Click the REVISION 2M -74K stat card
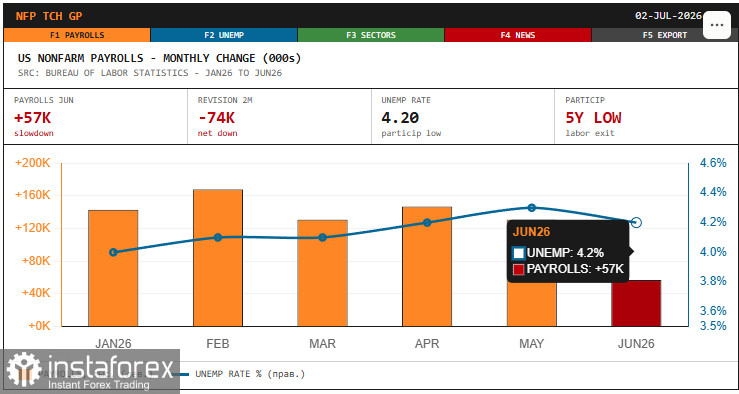 pyautogui.click(x=279, y=116)
